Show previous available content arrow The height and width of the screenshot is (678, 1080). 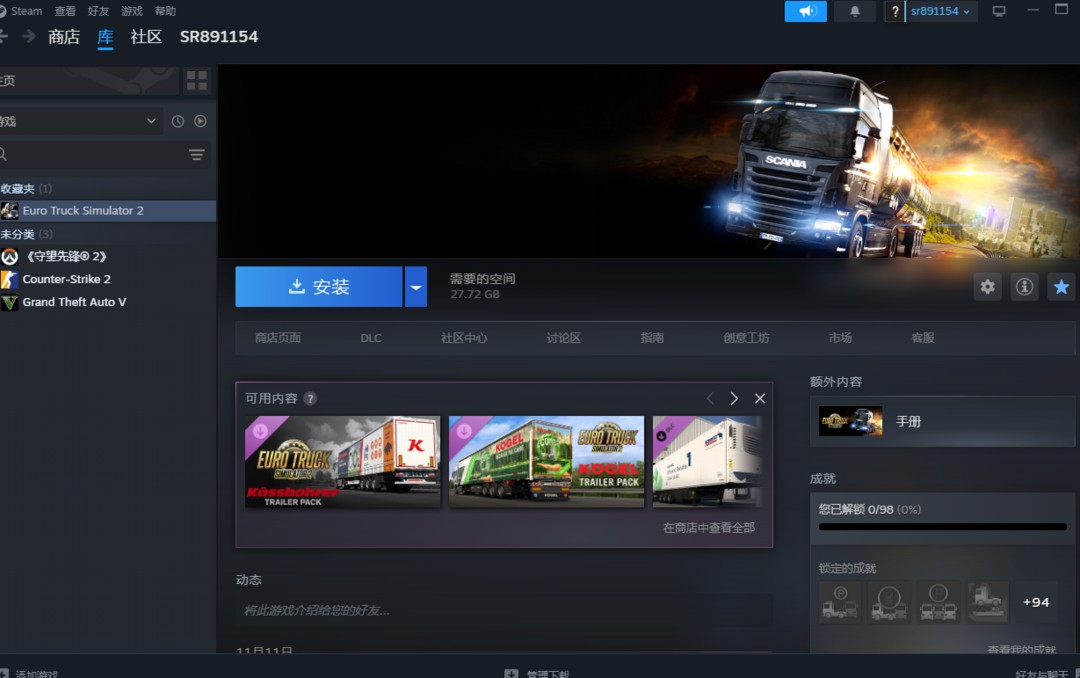[x=710, y=398]
